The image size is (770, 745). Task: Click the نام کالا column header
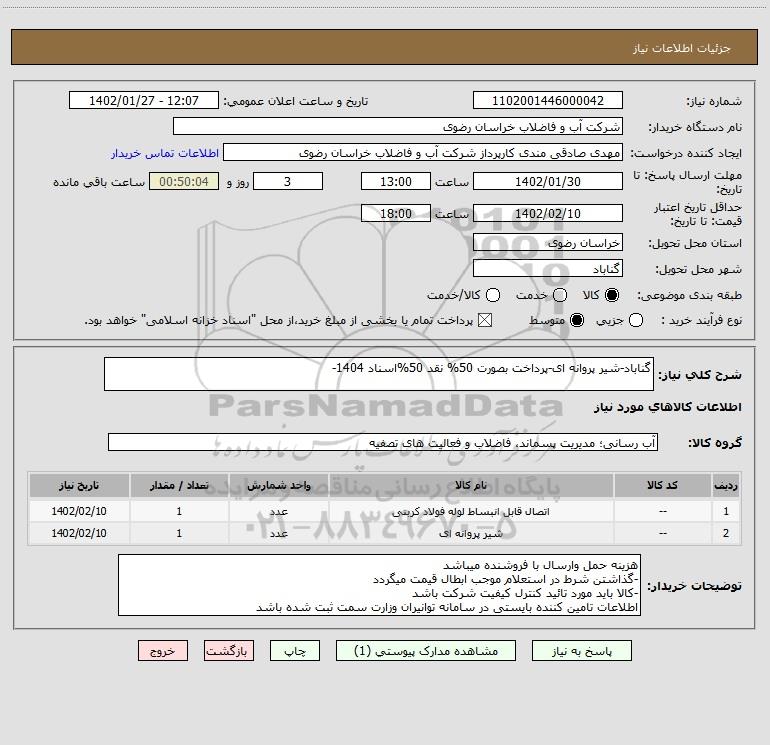tap(470, 485)
